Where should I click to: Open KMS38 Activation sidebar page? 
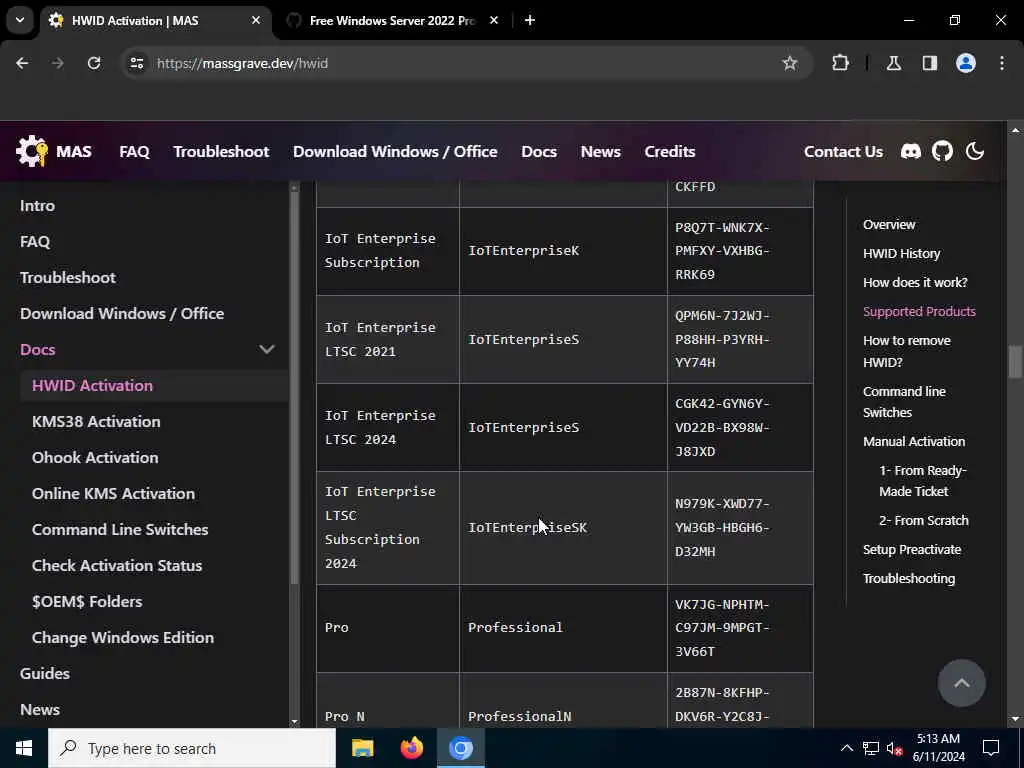pos(96,422)
